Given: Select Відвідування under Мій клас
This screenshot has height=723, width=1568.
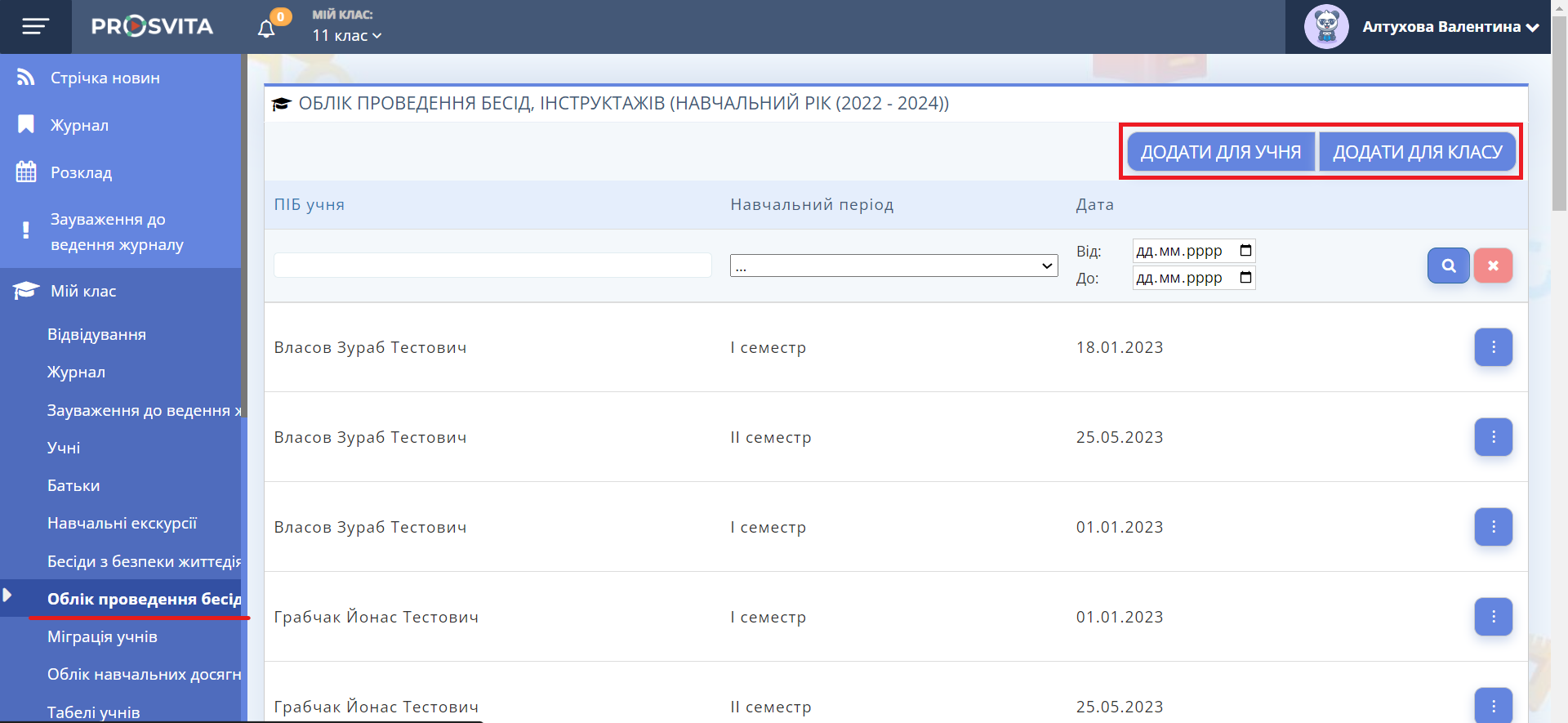Looking at the screenshot, I should tap(96, 335).
